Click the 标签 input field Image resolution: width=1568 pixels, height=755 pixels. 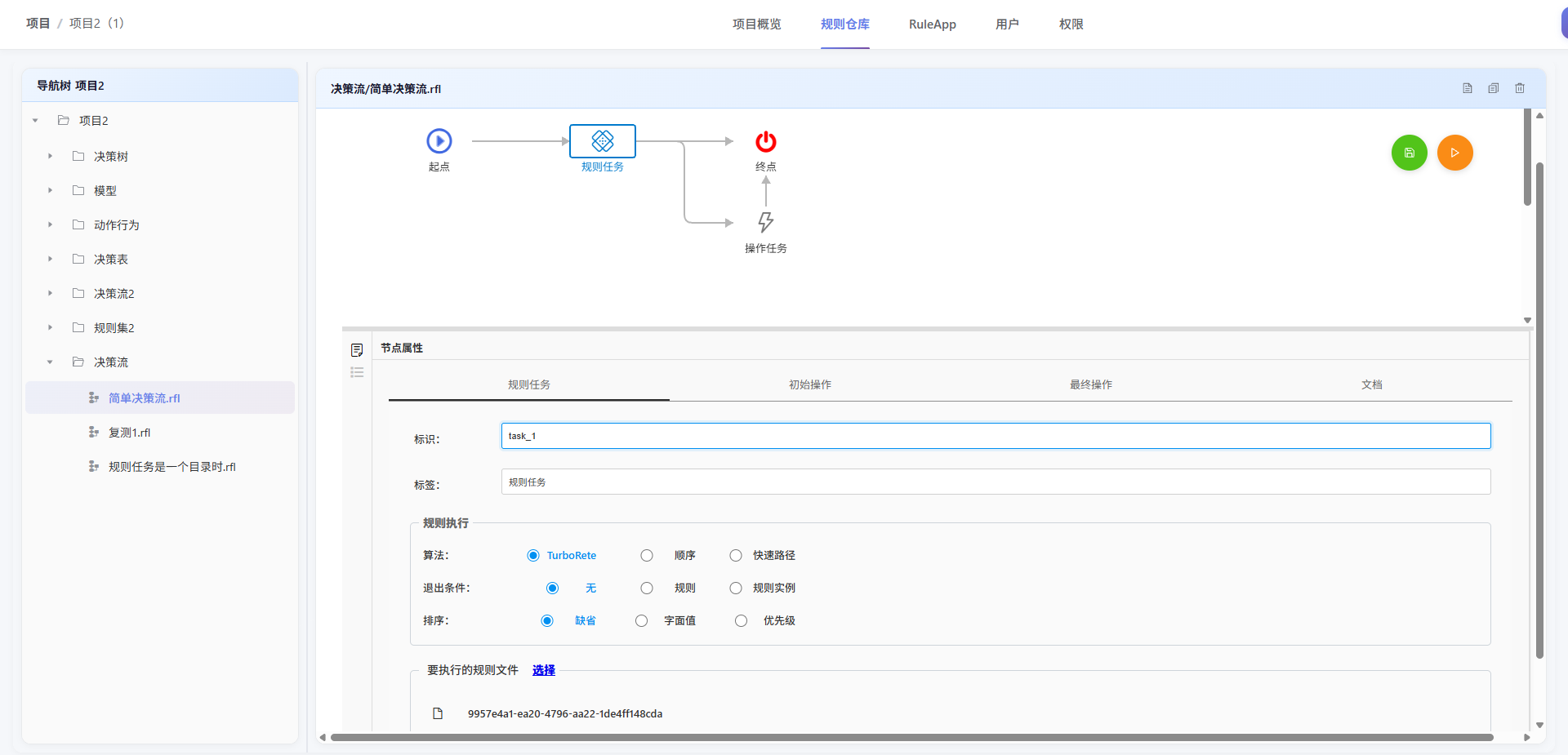[x=996, y=482]
